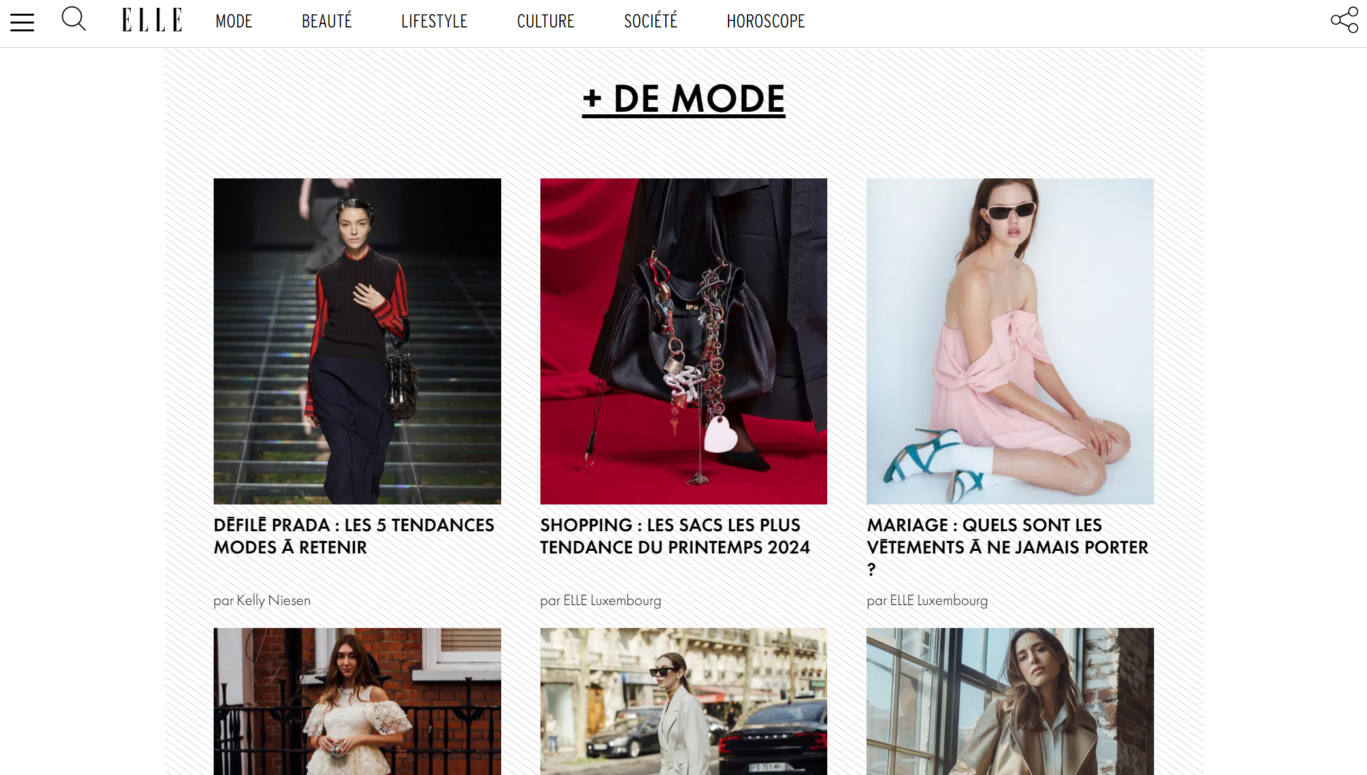Viewport: 1367px width, 775px height.
Task: Open pink dress model thumbnail
Action: tap(1010, 341)
